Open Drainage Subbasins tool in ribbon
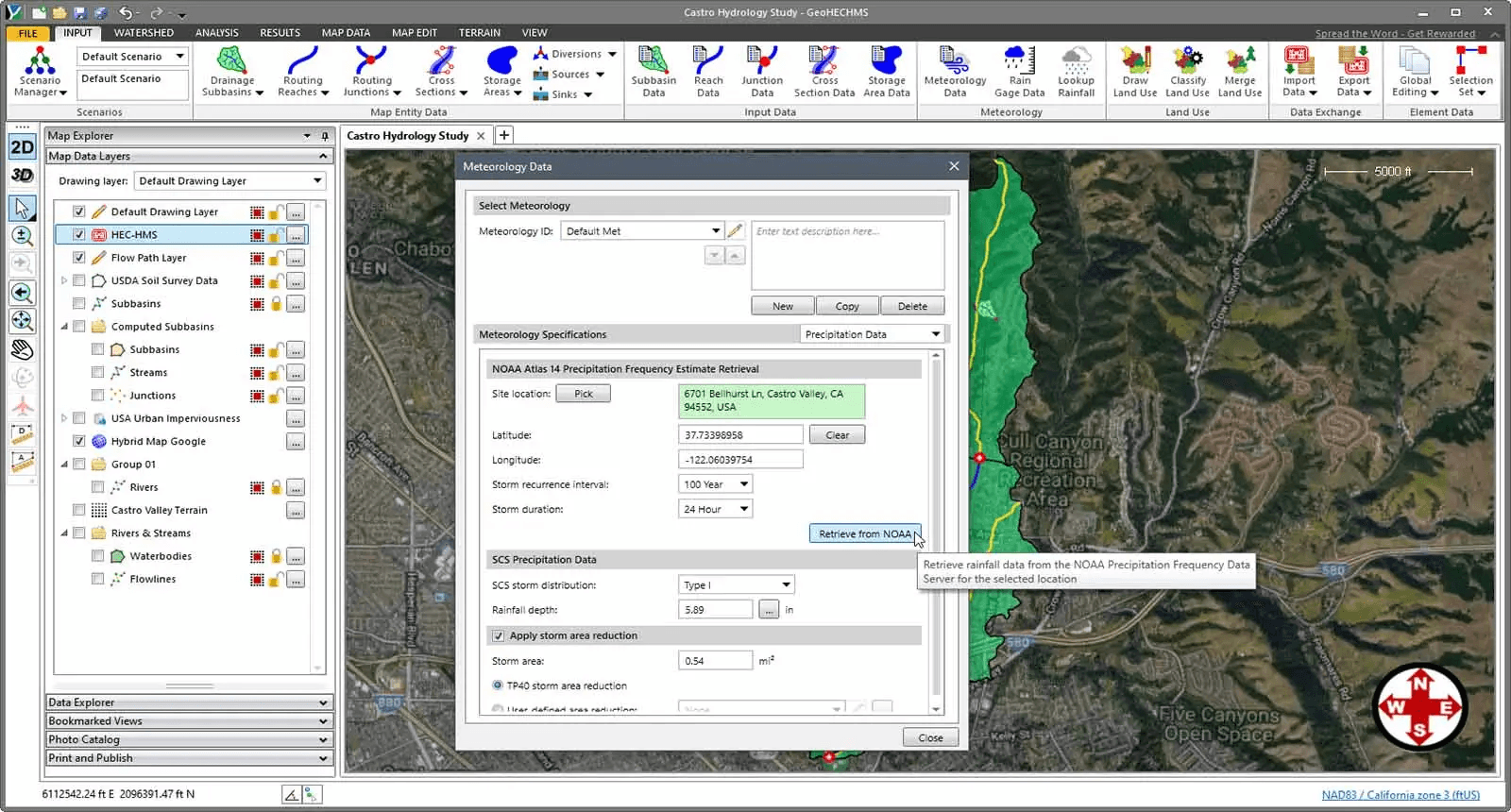Viewport: 1511px width, 812px height. (231, 72)
